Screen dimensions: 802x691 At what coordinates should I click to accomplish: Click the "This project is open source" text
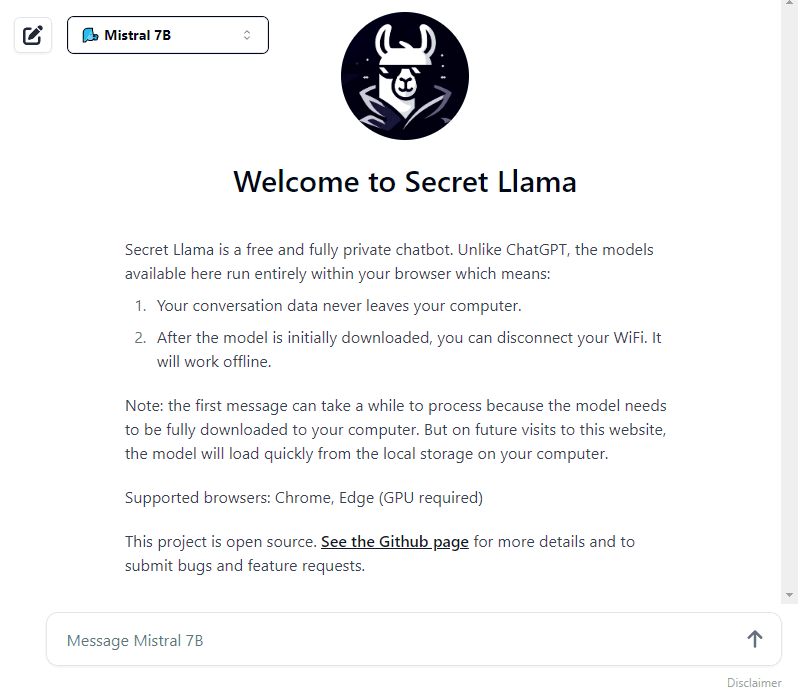(x=220, y=542)
